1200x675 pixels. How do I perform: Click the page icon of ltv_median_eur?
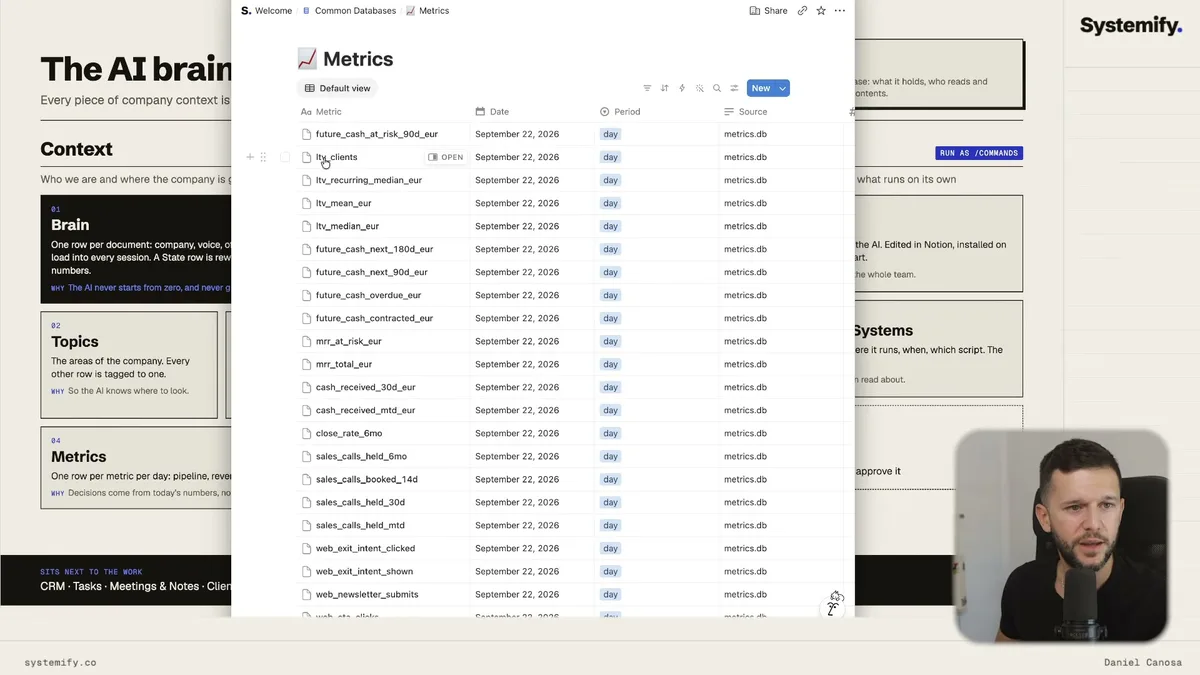click(x=307, y=226)
